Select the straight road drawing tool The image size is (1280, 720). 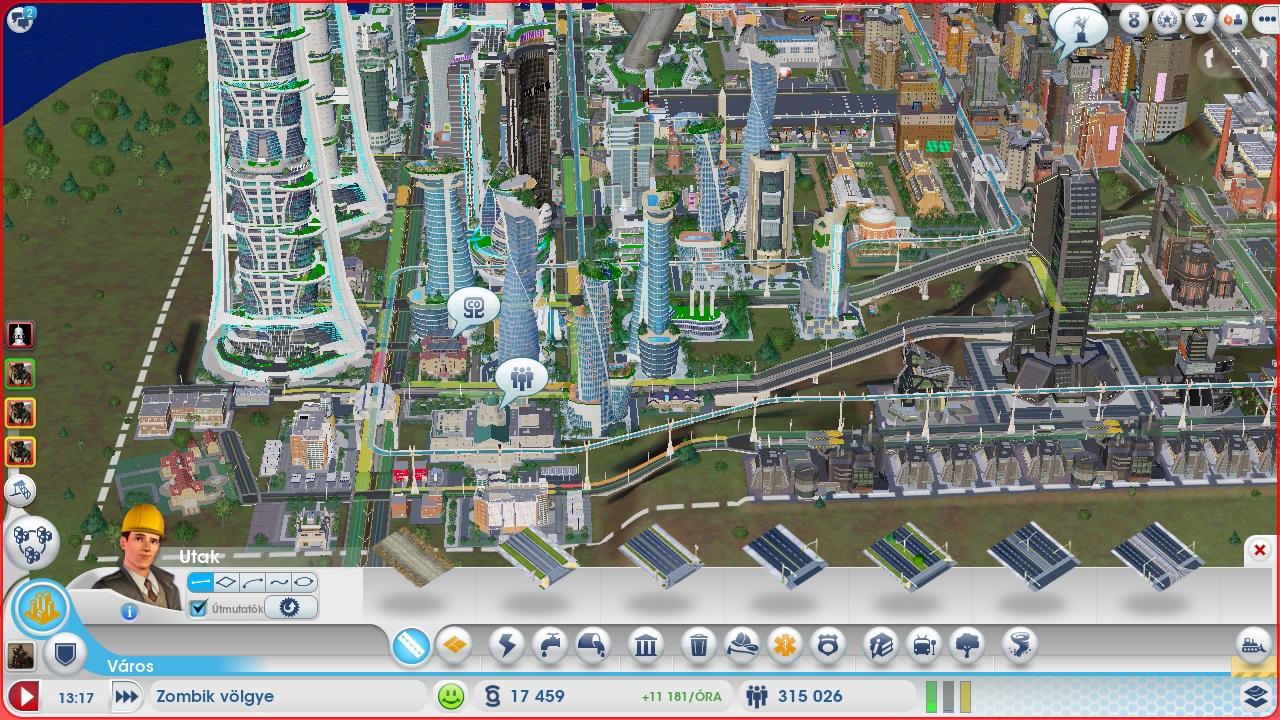coord(201,582)
